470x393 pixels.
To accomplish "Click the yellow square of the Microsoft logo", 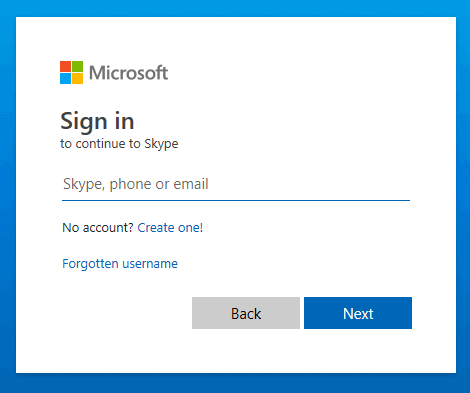I will 77,78.
